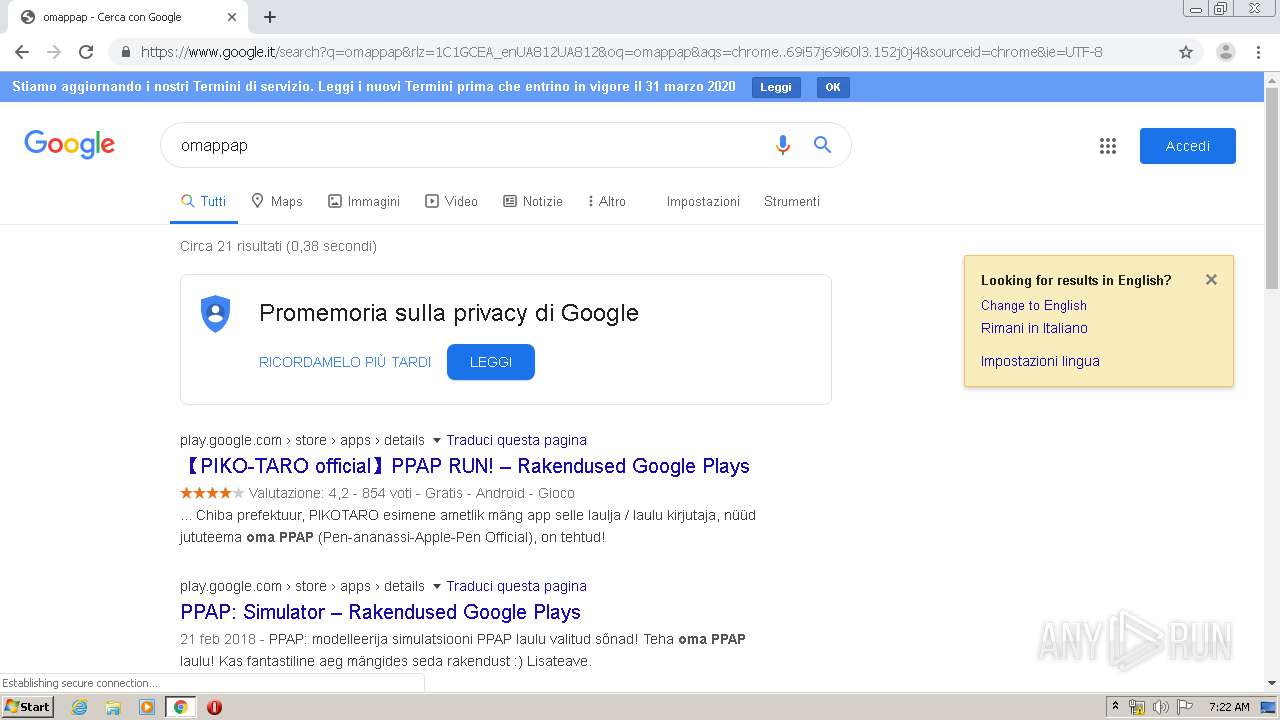Viewport: 1280px width, 720px height.
Task: Open Impostazioni search settings
Action: click(x=703, y=201)
